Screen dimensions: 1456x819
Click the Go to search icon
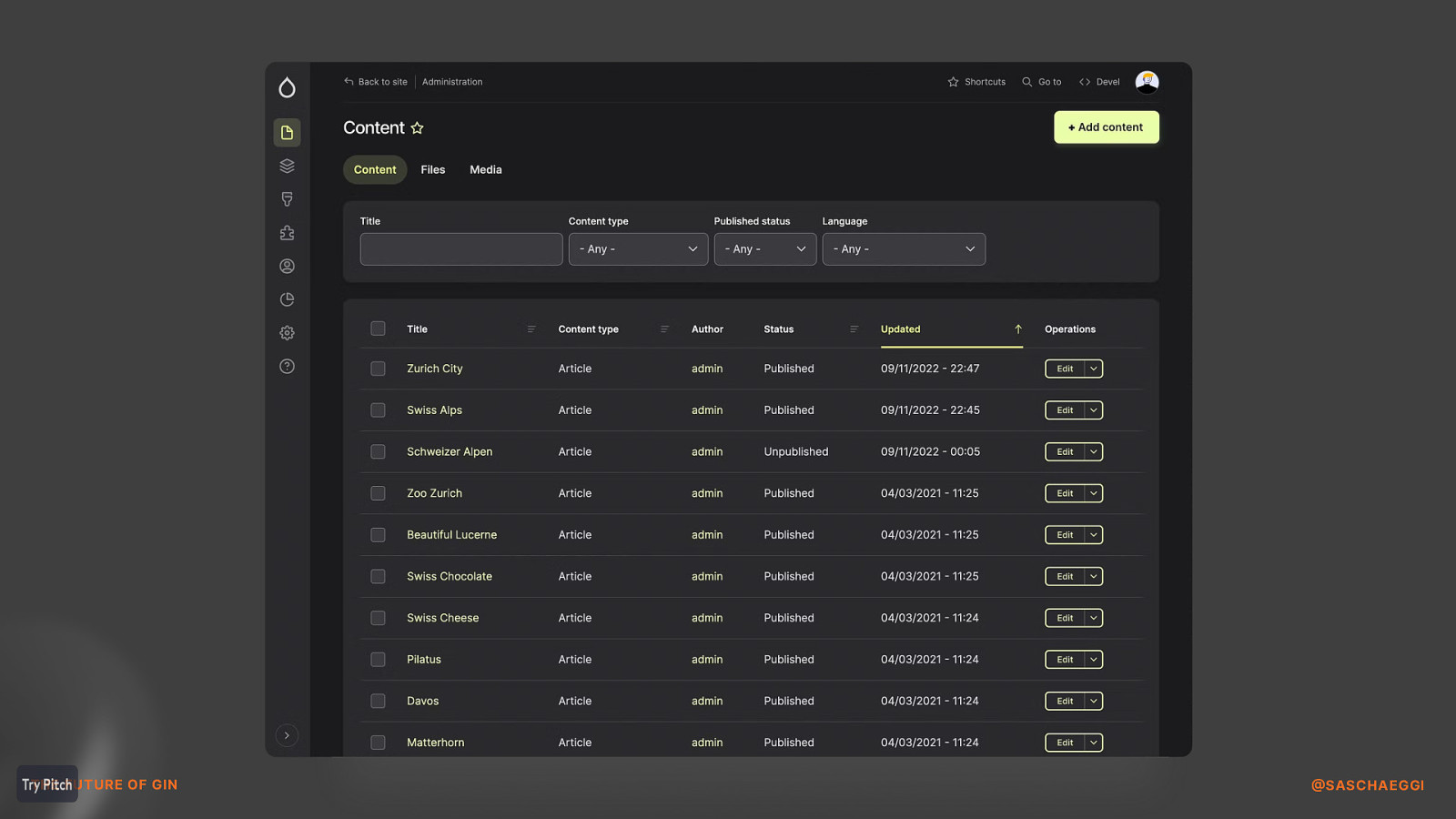point(1026,82)
